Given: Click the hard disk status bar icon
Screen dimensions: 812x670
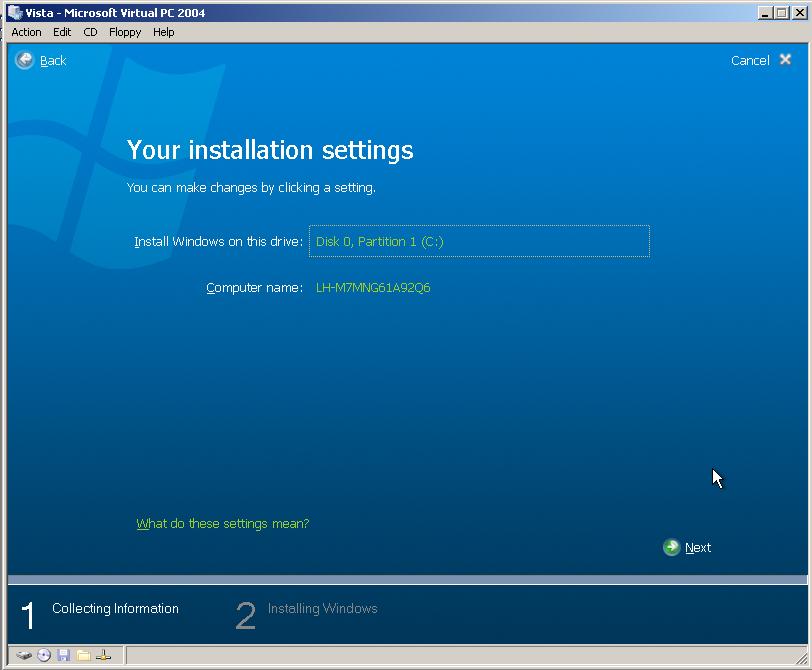Looking at the screenshot, I should [x=24, y=656].
